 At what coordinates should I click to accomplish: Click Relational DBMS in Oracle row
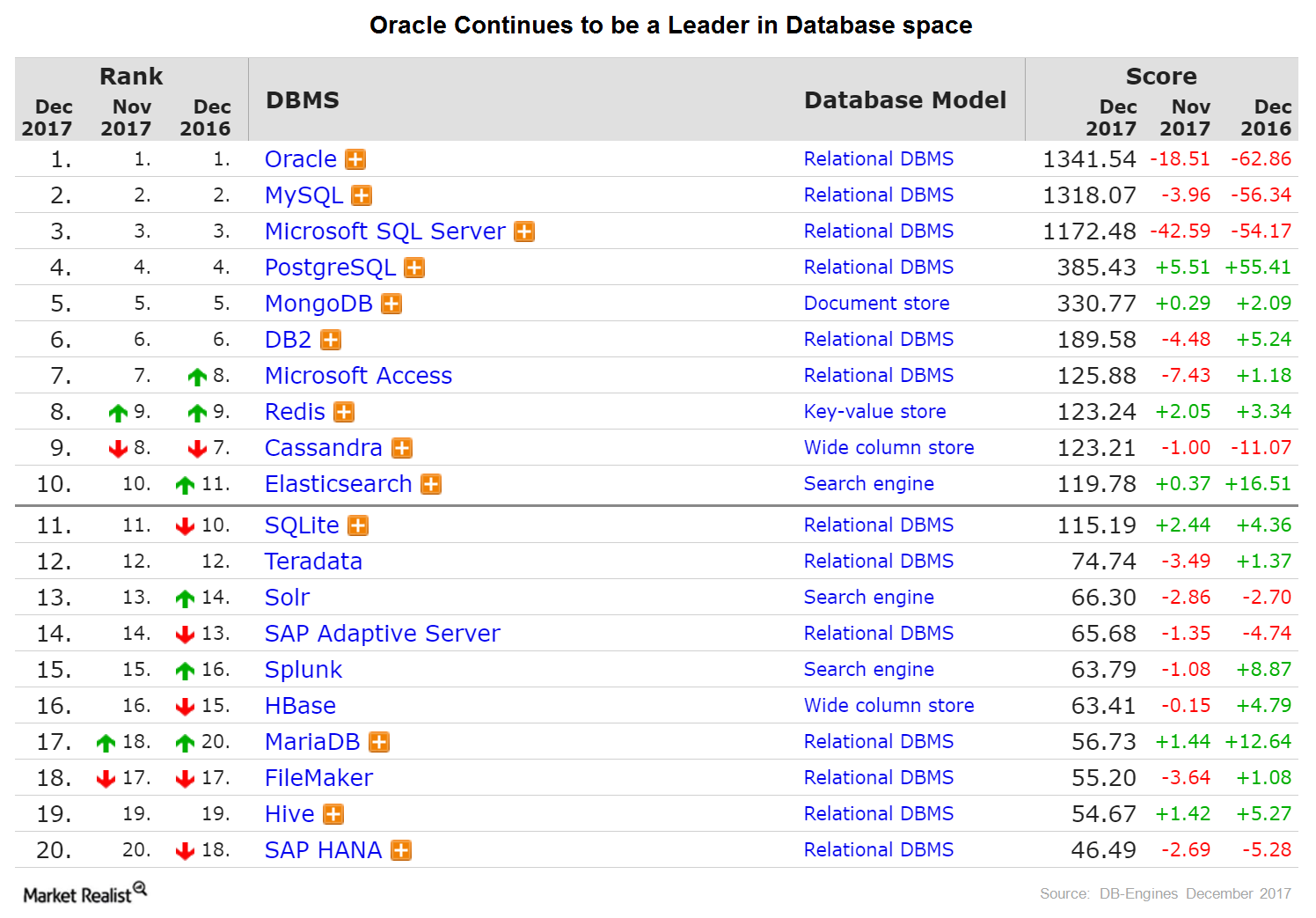(x=879, y=159)
